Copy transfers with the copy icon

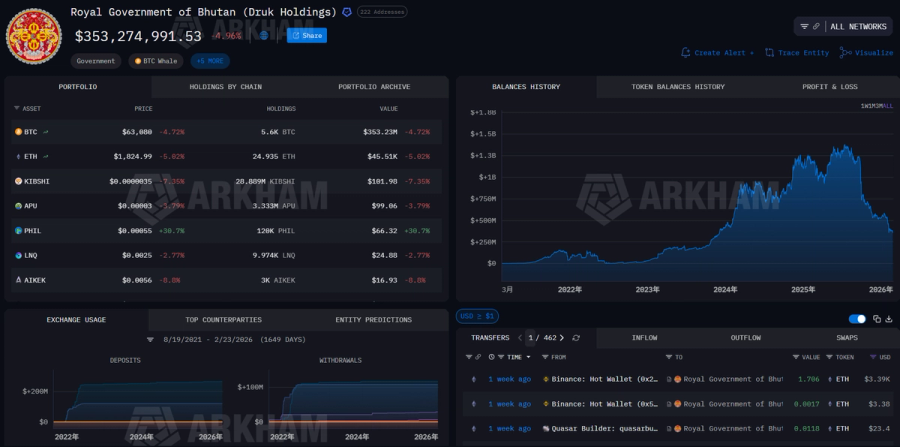coord(877,319)
